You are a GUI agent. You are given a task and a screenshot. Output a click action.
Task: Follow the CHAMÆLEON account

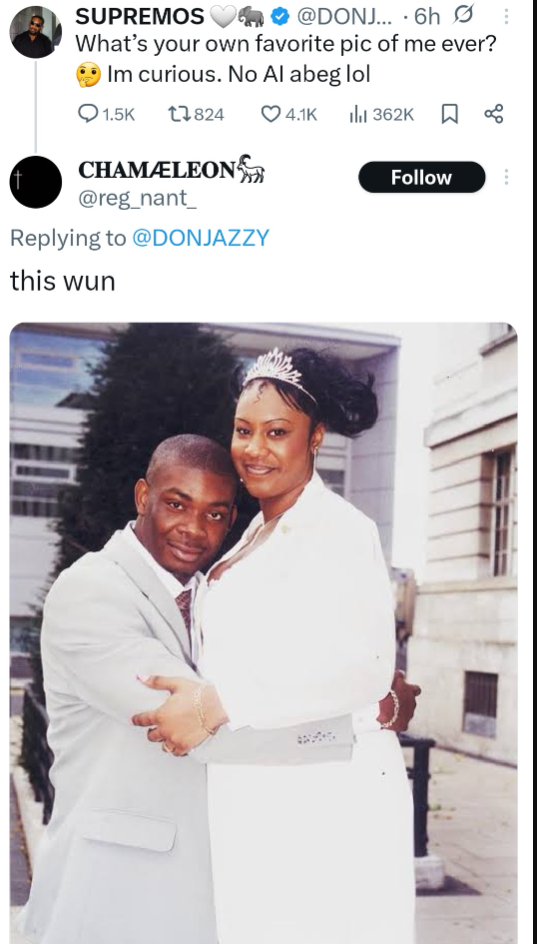click(422, 177)
